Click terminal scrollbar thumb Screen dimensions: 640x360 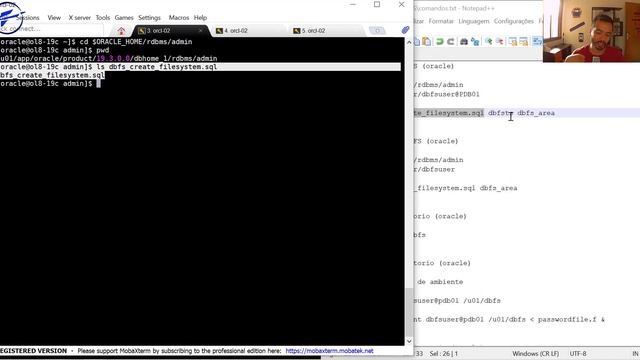[x=409, y=311]
